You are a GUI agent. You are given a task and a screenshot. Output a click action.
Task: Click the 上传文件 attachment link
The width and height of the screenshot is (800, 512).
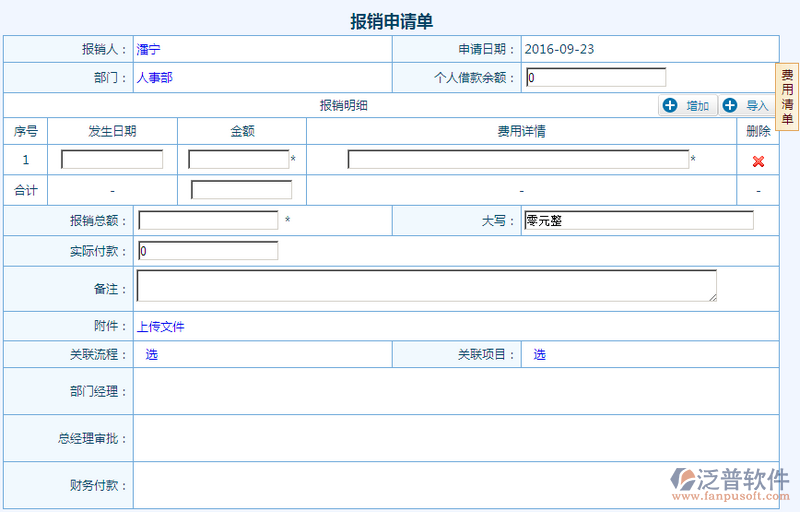(x=161, y=326)
